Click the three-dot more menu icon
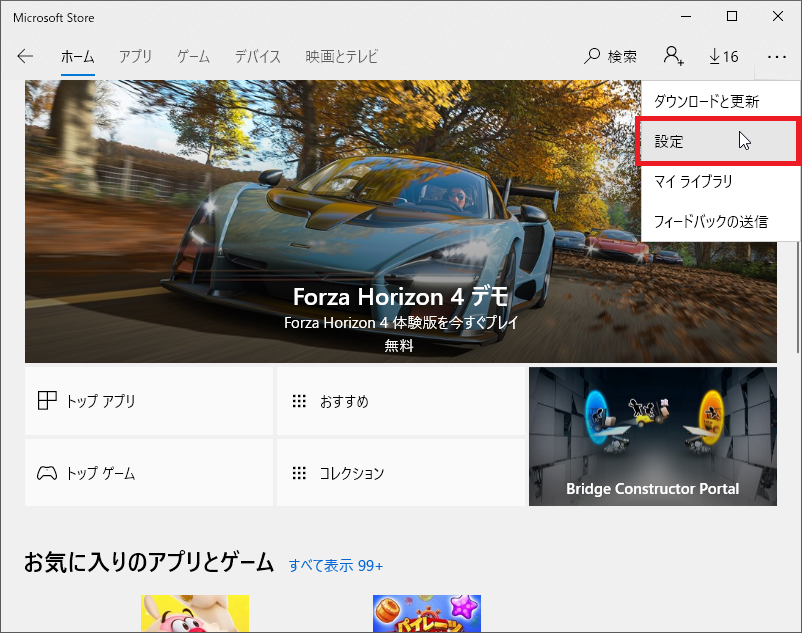The image size is (802, 633). click(777, 57)
